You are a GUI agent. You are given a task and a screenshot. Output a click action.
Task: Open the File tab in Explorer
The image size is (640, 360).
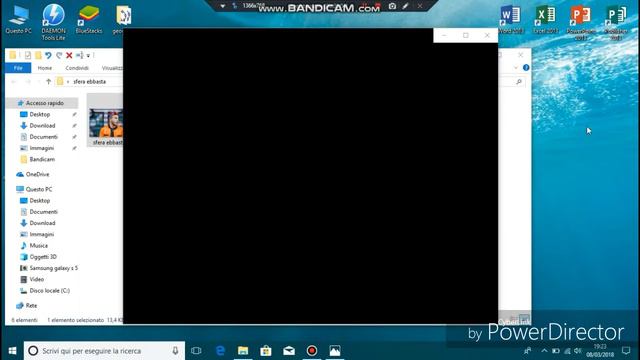(18, 68)
